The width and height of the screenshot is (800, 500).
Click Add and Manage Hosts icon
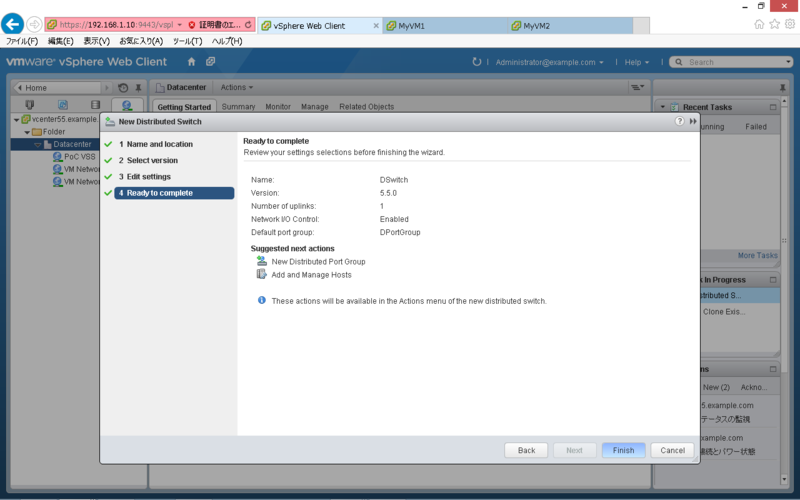[261, 274]
